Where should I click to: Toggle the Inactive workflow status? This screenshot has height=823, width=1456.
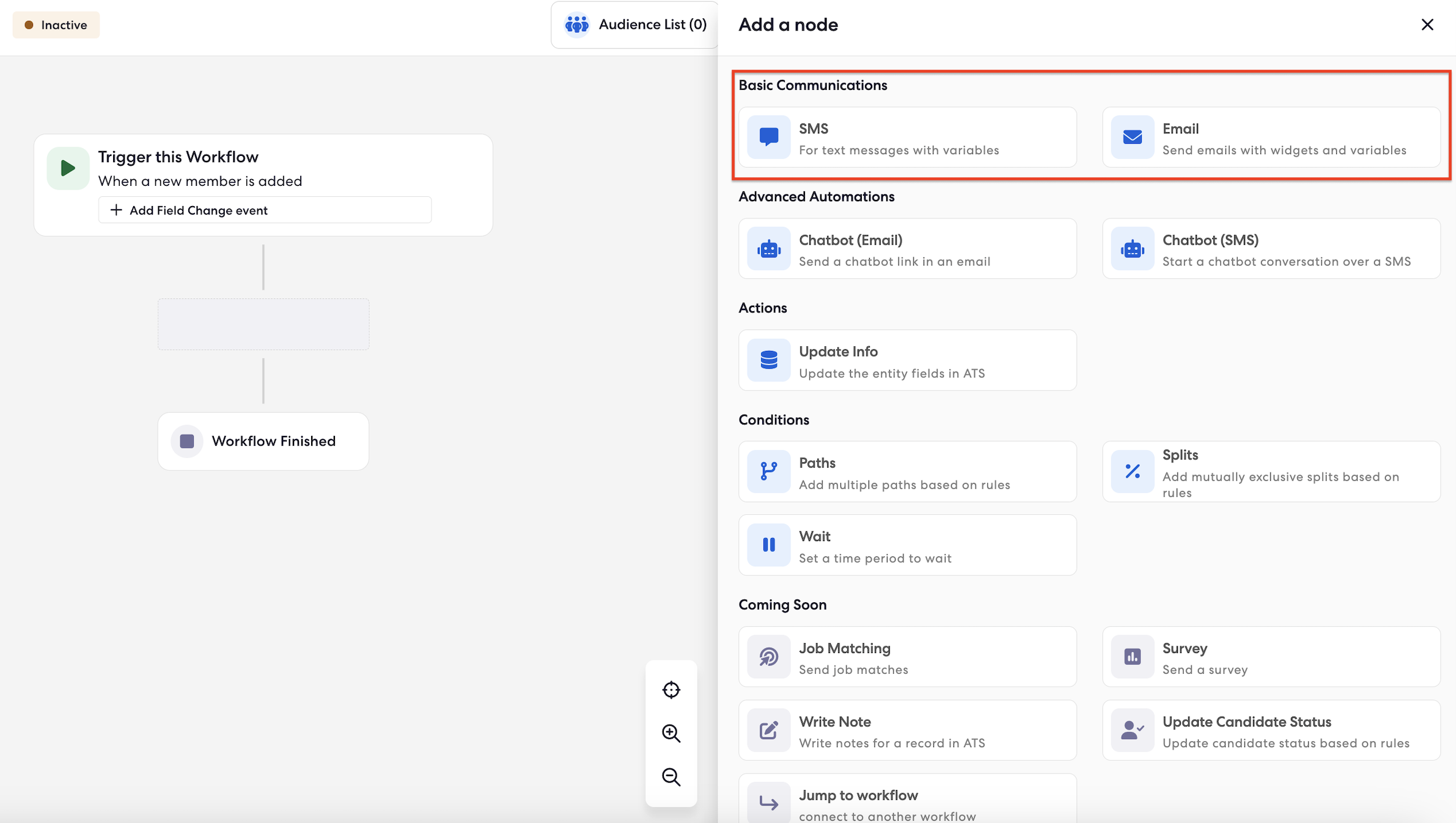(x=56, y=24)
